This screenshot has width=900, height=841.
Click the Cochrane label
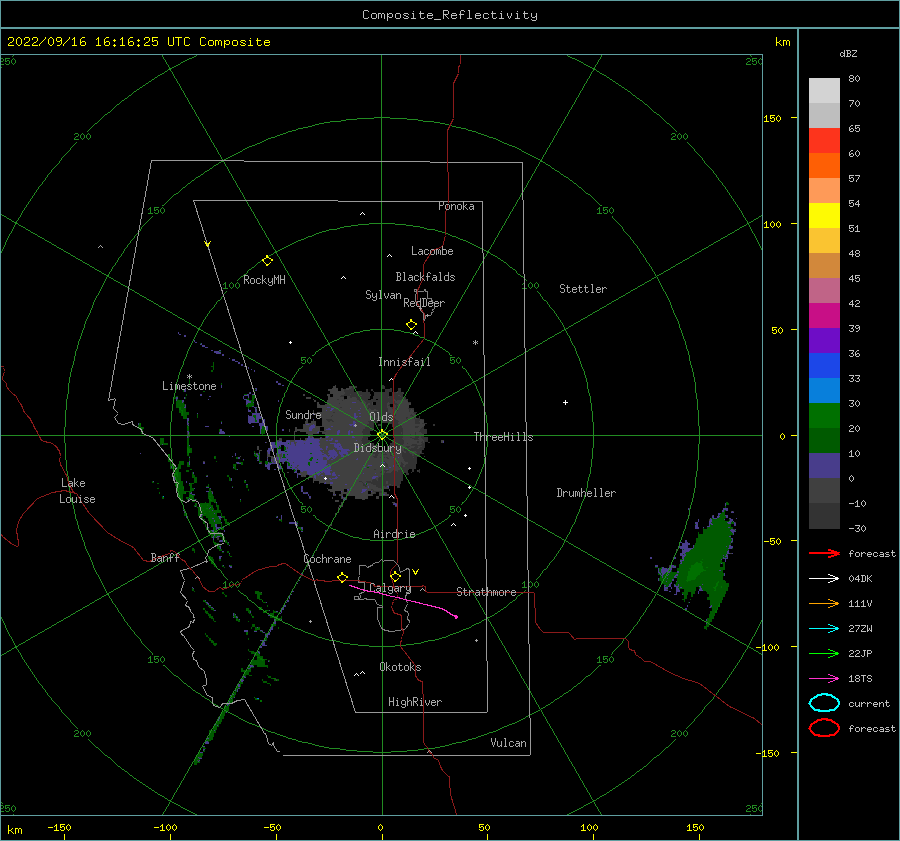(327, 559)
